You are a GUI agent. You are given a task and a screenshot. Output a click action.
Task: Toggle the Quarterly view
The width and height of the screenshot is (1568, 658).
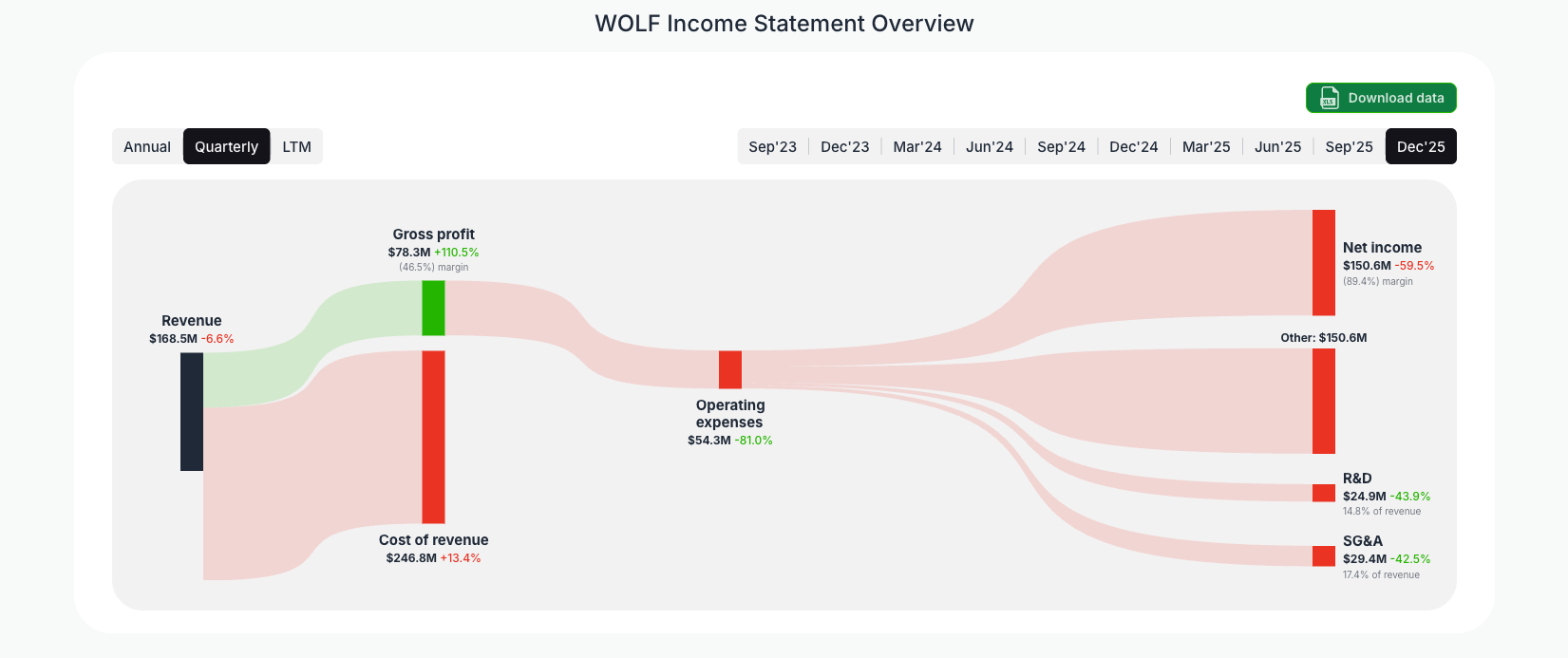226,146
